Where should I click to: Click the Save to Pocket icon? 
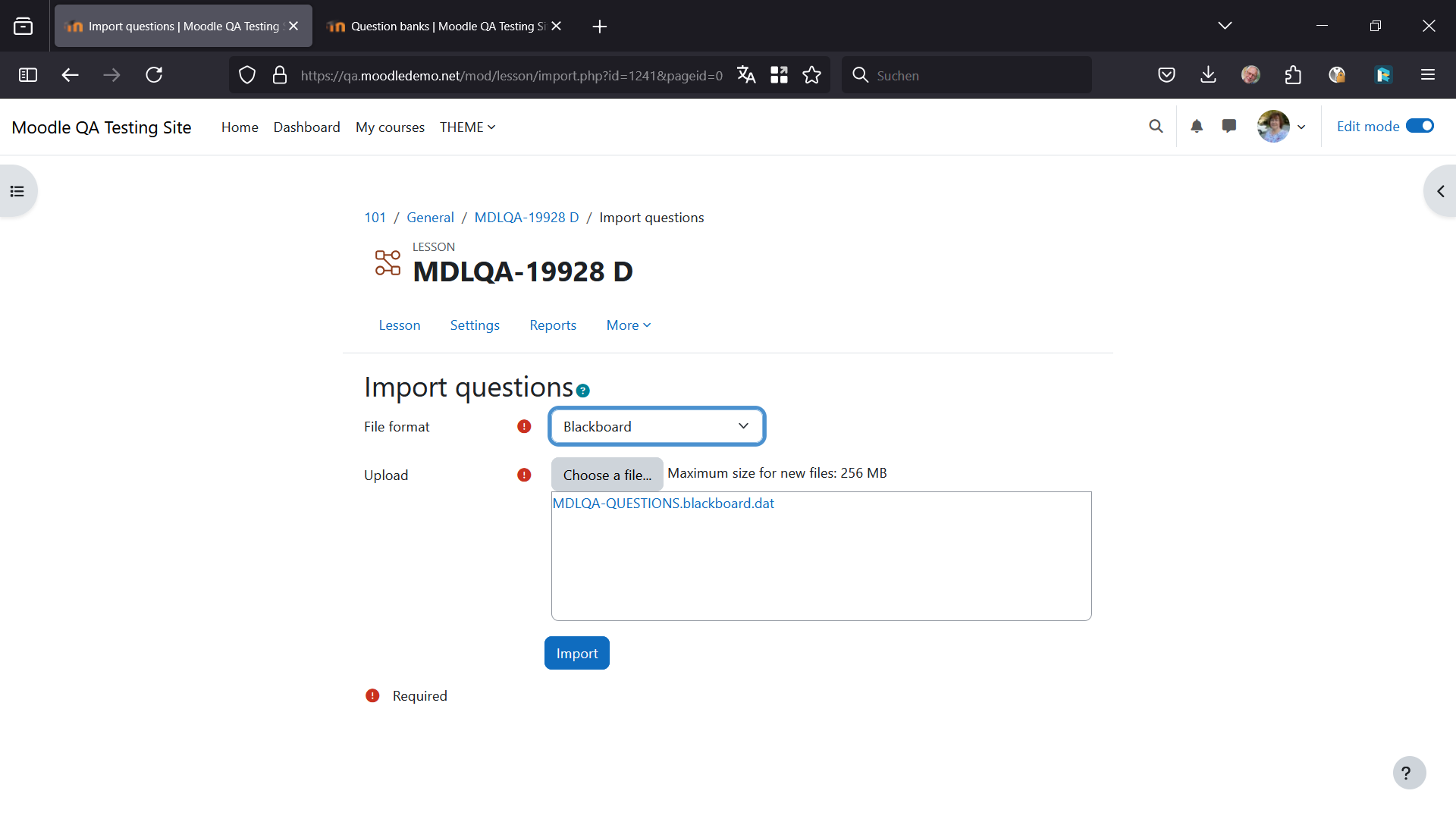[x=1167, y=75]
